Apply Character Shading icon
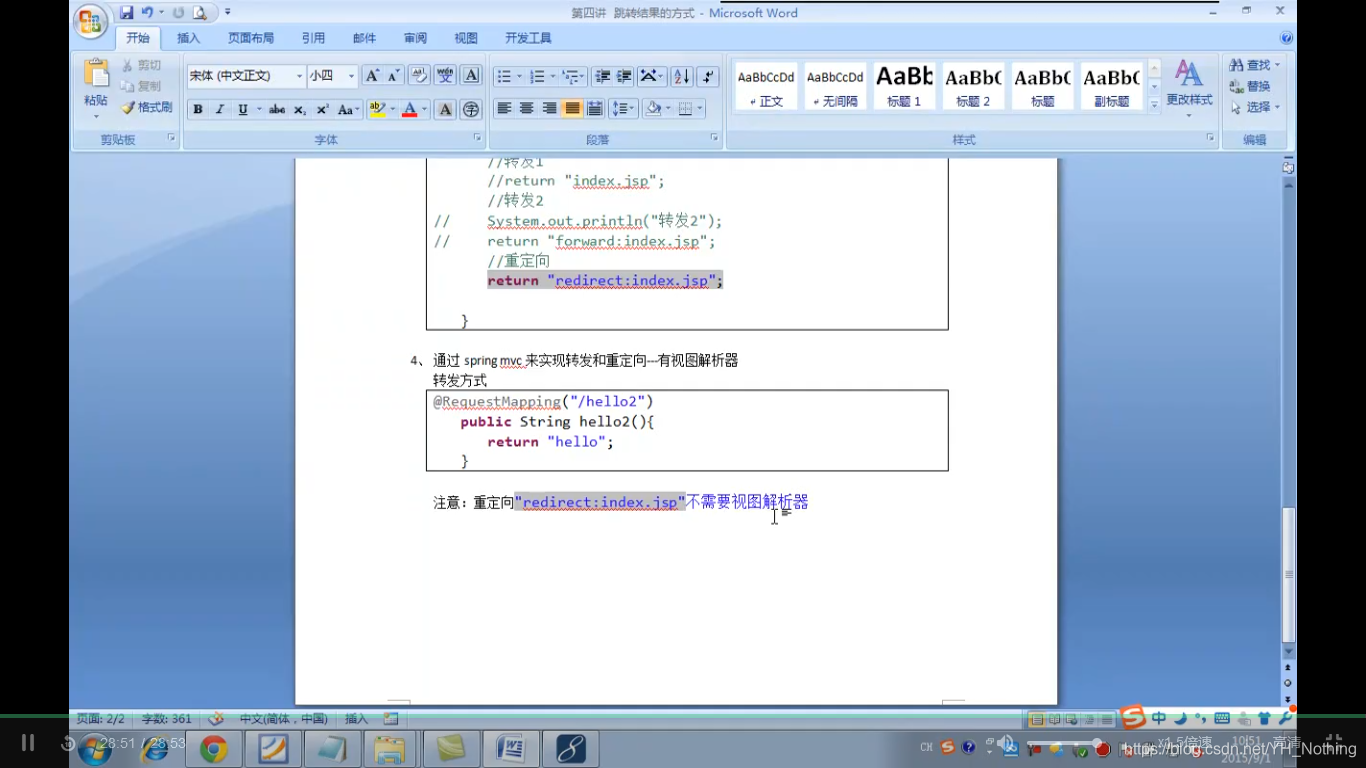Image resolution: width=1366 pixels, height=768 pixels. (x=446, y=110)
